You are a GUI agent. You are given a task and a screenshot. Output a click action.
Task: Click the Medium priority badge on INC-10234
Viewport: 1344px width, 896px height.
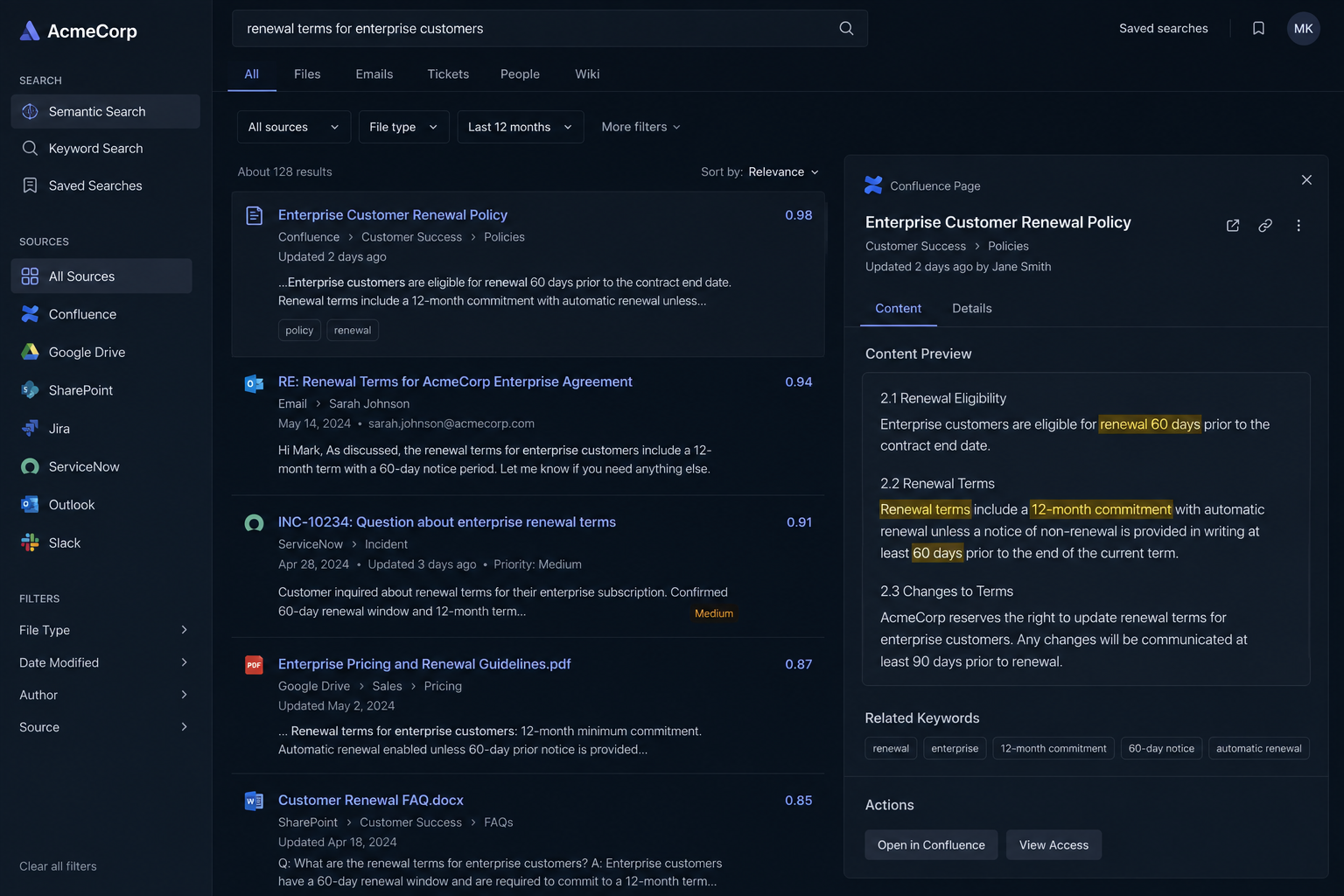(714, 613)
